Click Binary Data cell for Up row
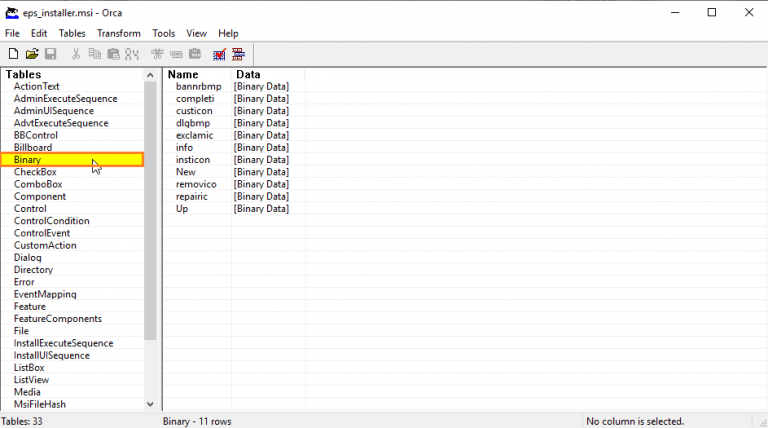768x428 pixels. click(261, 209)
